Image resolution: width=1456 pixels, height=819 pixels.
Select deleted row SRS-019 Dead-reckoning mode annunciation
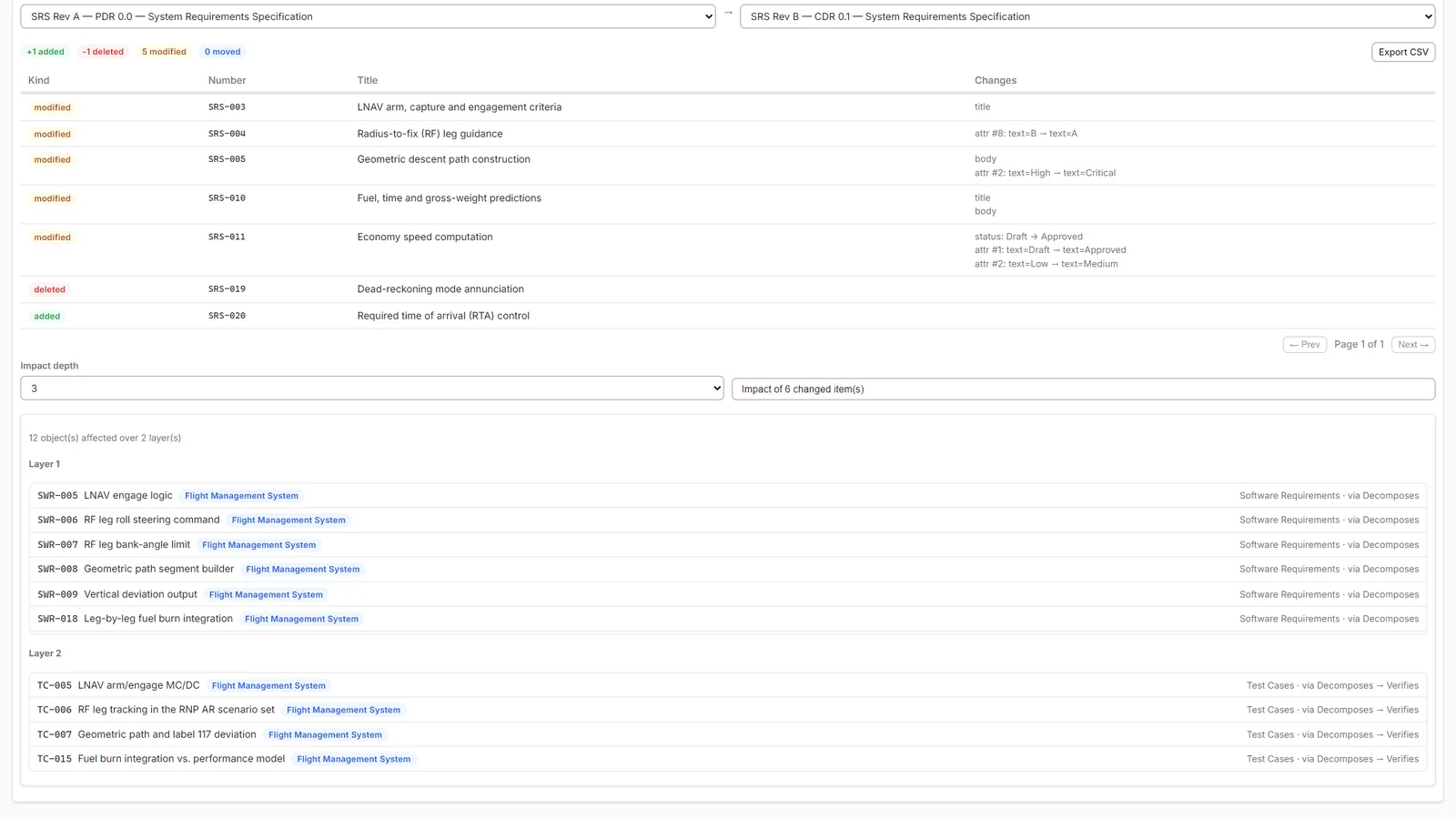coord(728,289)
